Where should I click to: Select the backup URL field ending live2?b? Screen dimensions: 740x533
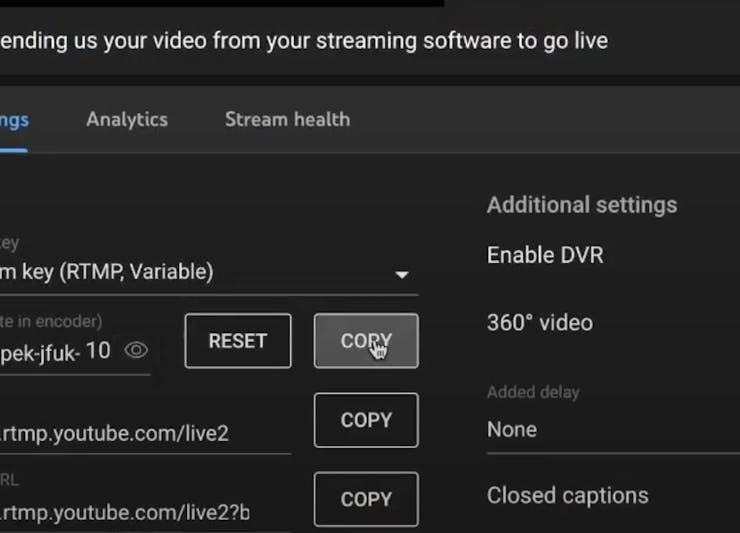point(145,513)
